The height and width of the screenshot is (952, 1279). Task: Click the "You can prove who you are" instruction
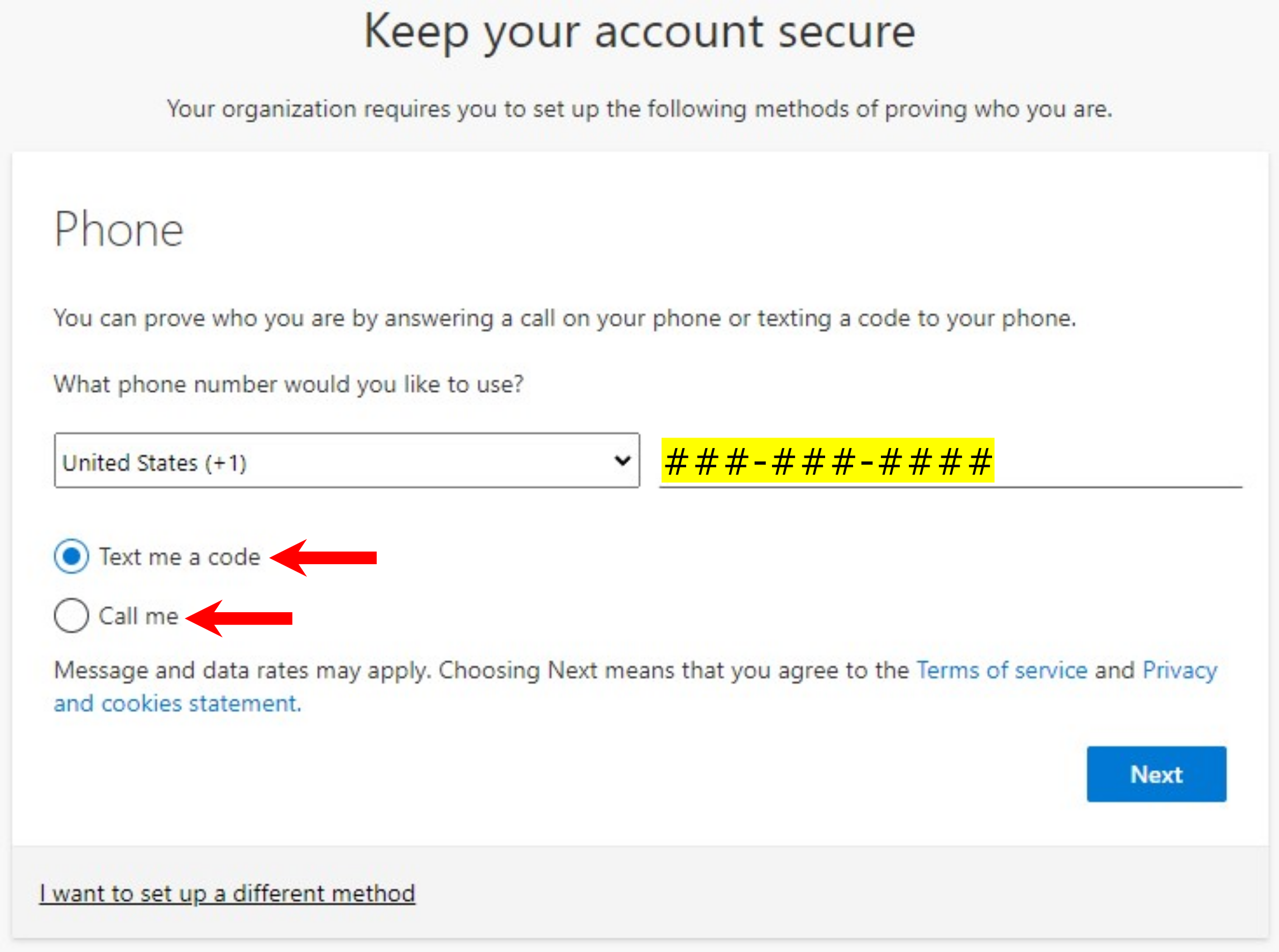[x=564, y=318]
